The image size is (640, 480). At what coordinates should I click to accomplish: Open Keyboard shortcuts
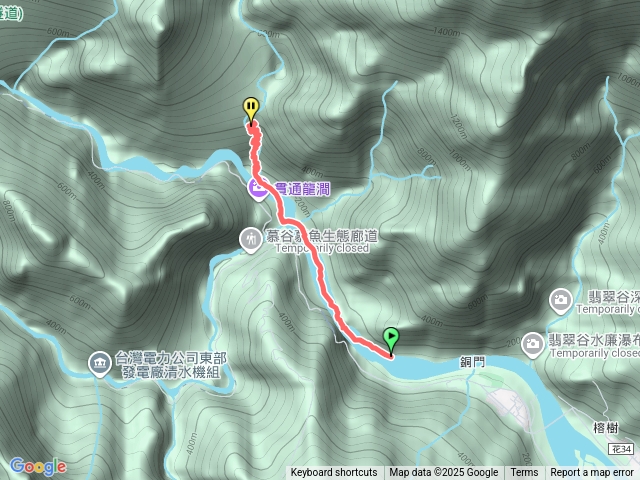(334, 473)
